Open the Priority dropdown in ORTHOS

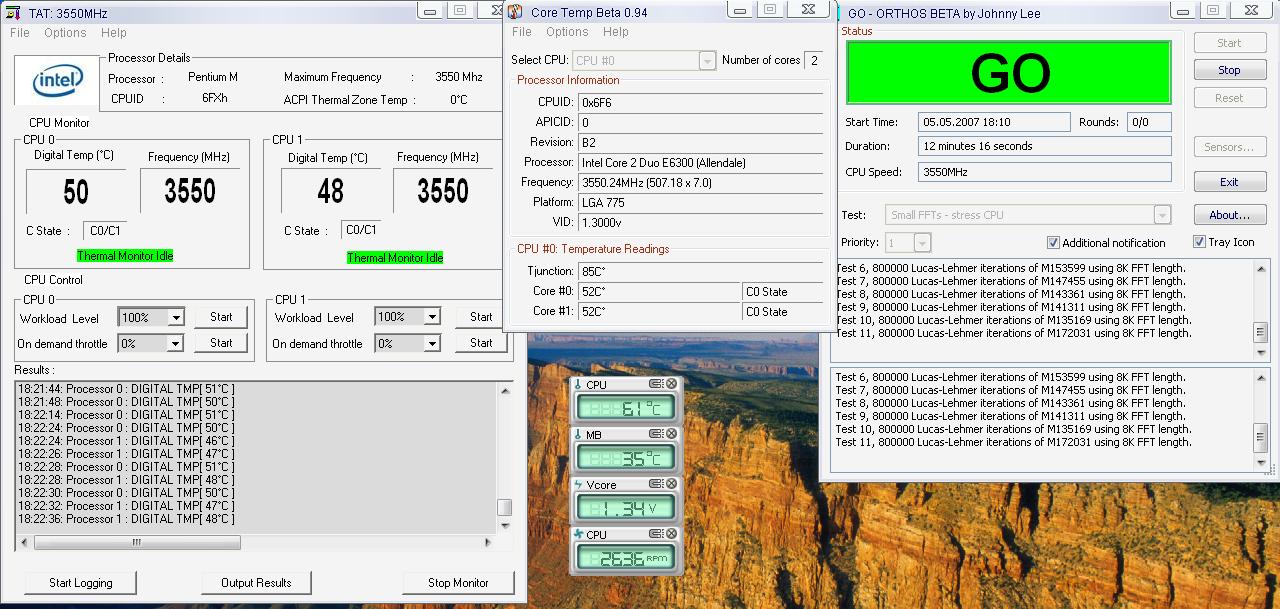click(922, 243)
